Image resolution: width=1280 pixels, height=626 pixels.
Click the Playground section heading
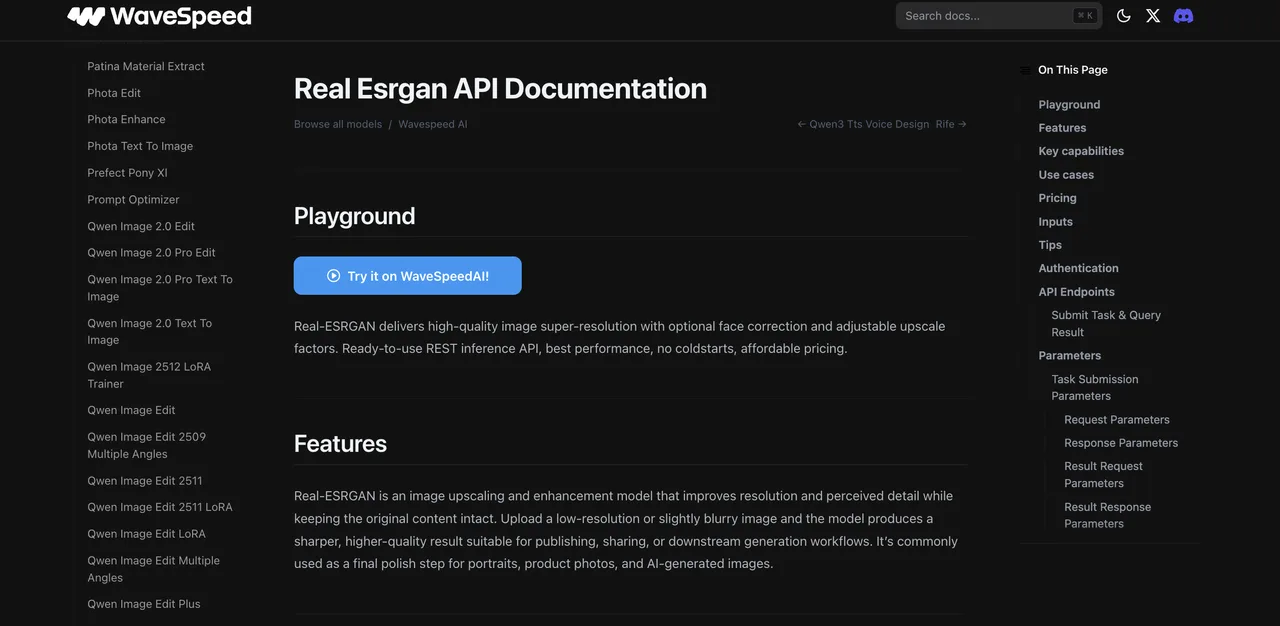[354, 216]
